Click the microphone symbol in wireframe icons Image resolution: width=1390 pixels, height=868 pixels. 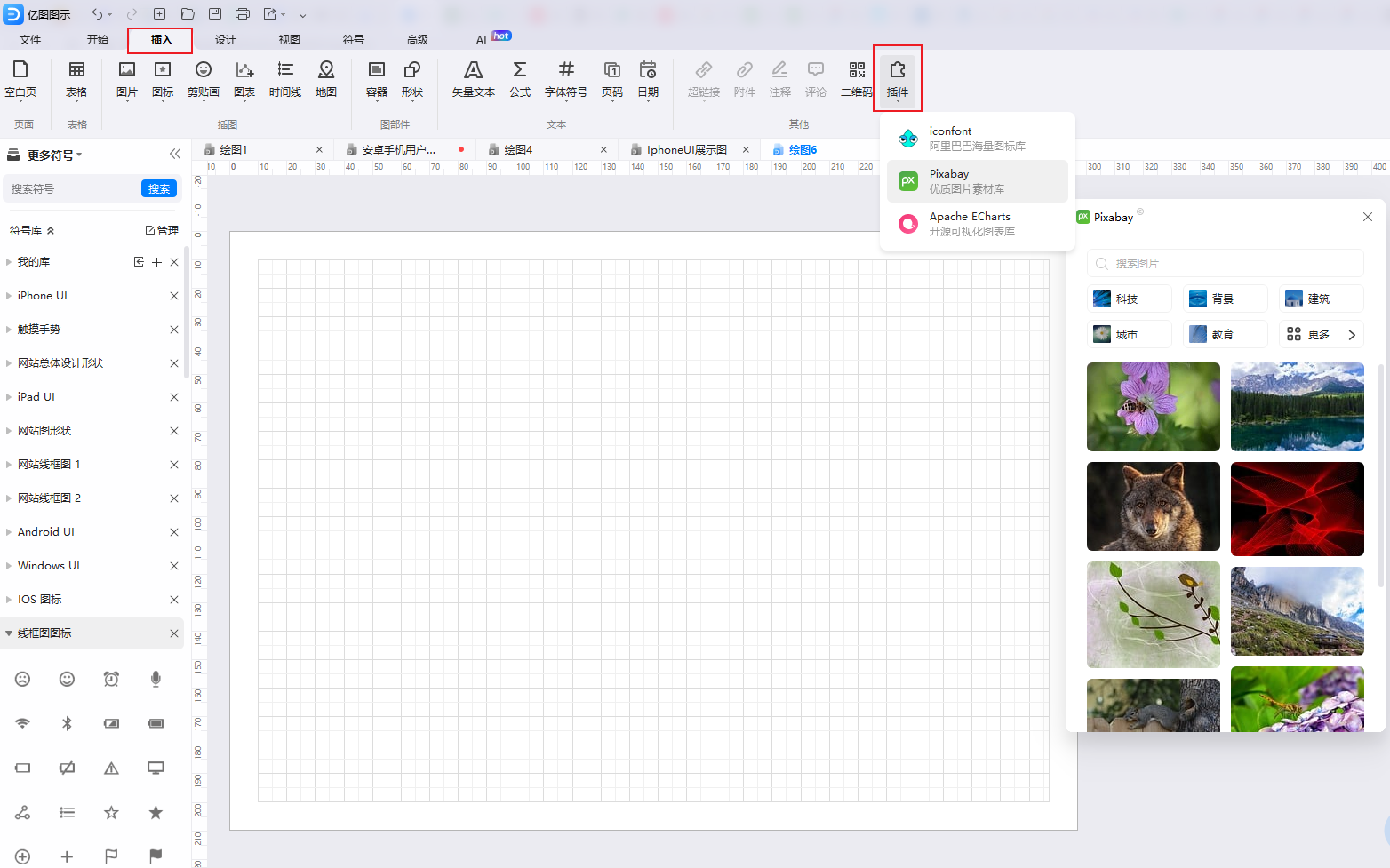[x=156, y=679]
